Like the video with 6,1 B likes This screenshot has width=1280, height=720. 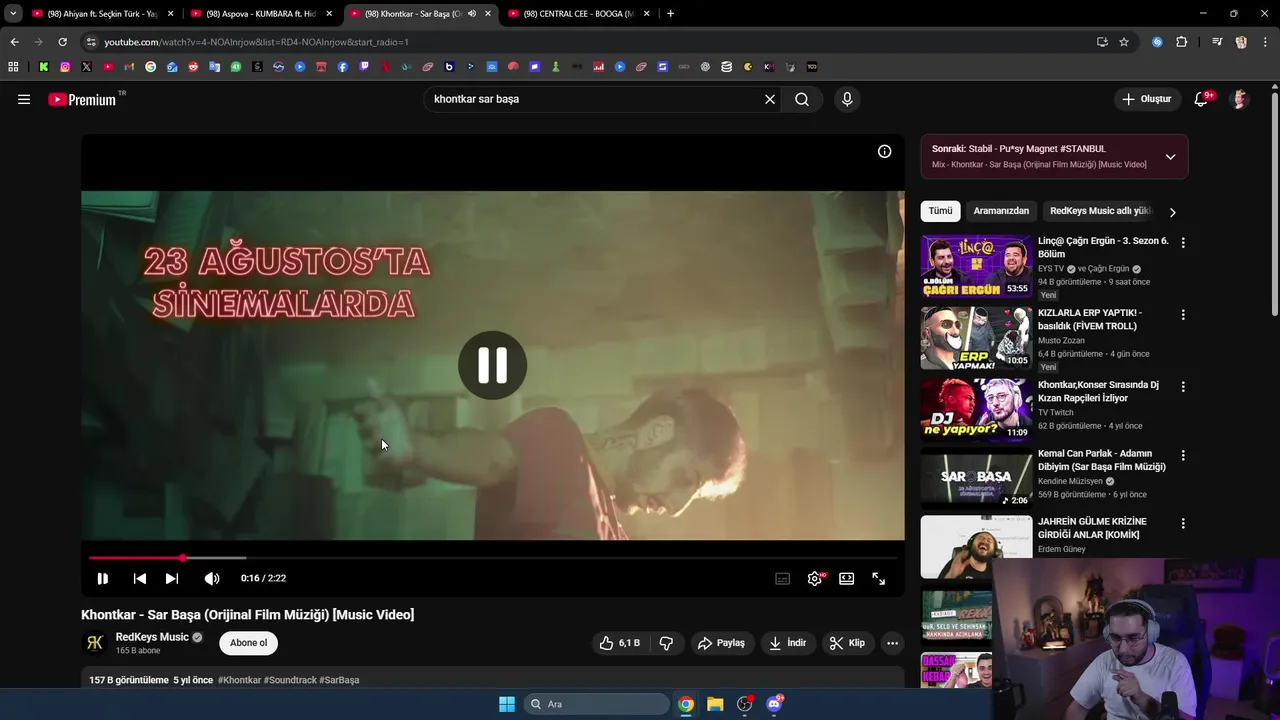619,643
